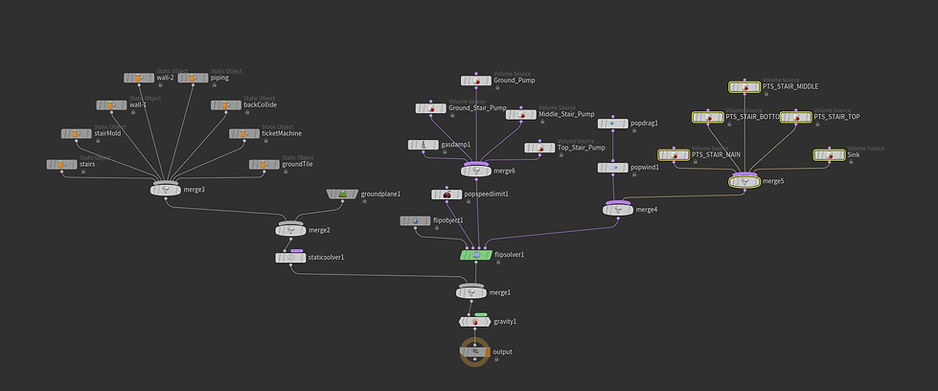The image size is (938, 391).
Task: Select the merge3 node icon
Action: coord(165,190)
